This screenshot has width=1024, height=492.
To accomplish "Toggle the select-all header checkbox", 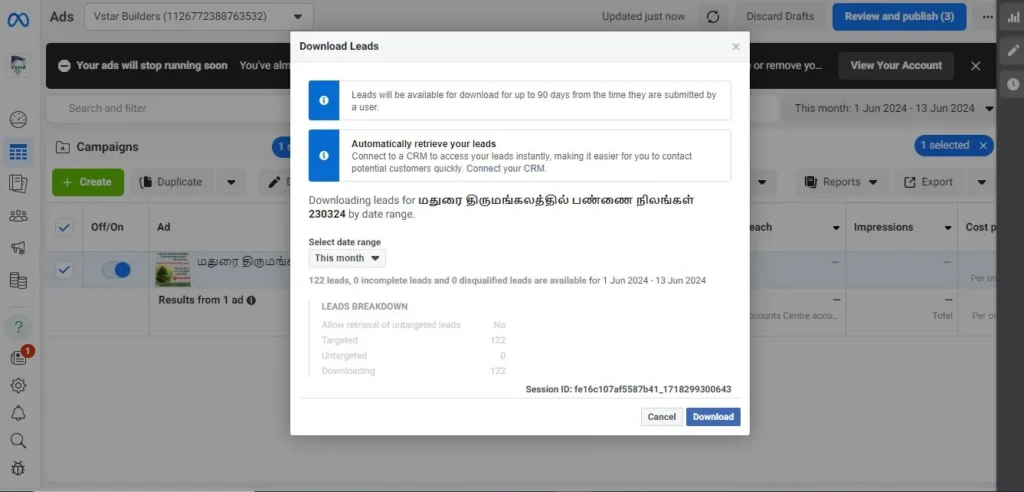I will tap(65, 228).
